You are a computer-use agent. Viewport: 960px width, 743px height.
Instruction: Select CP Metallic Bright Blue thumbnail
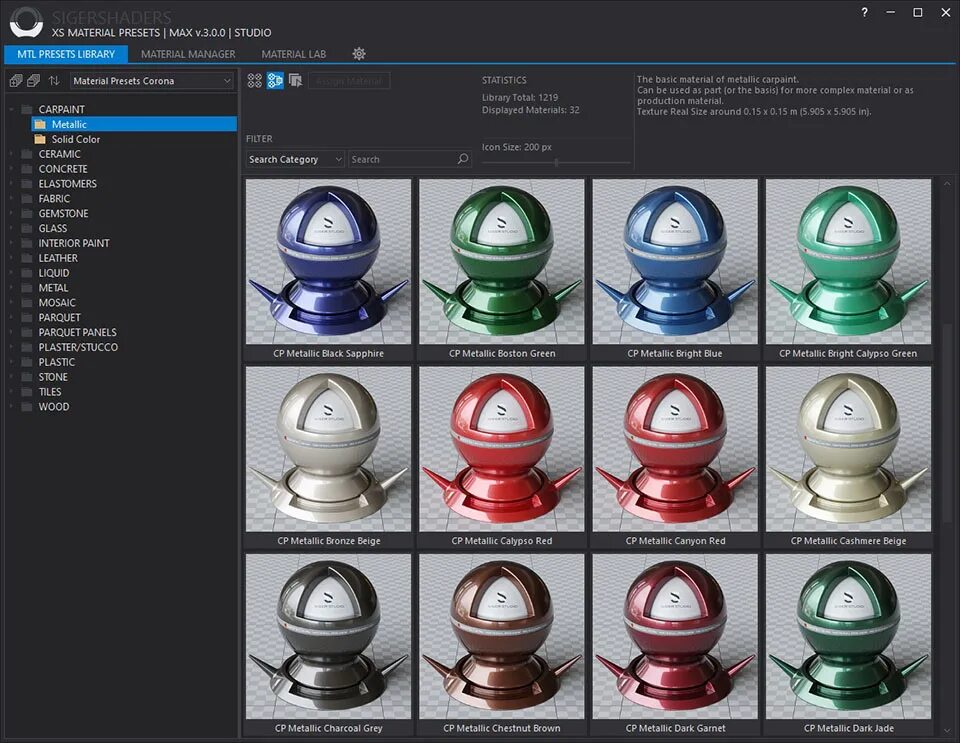click(x=675, y=261)
